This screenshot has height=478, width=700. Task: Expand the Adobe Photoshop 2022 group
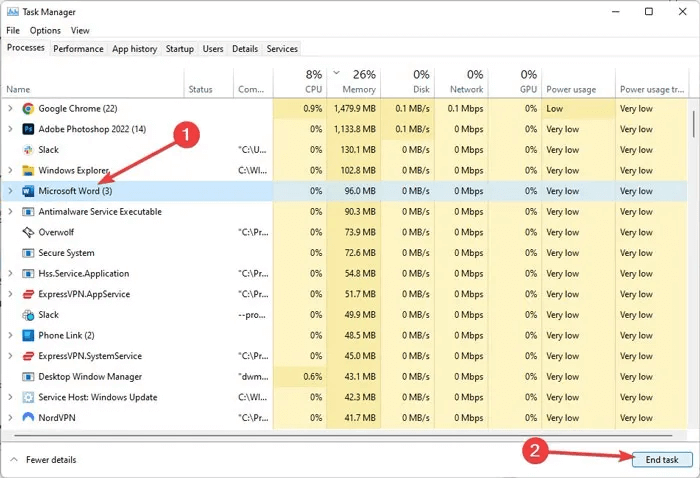10,129
